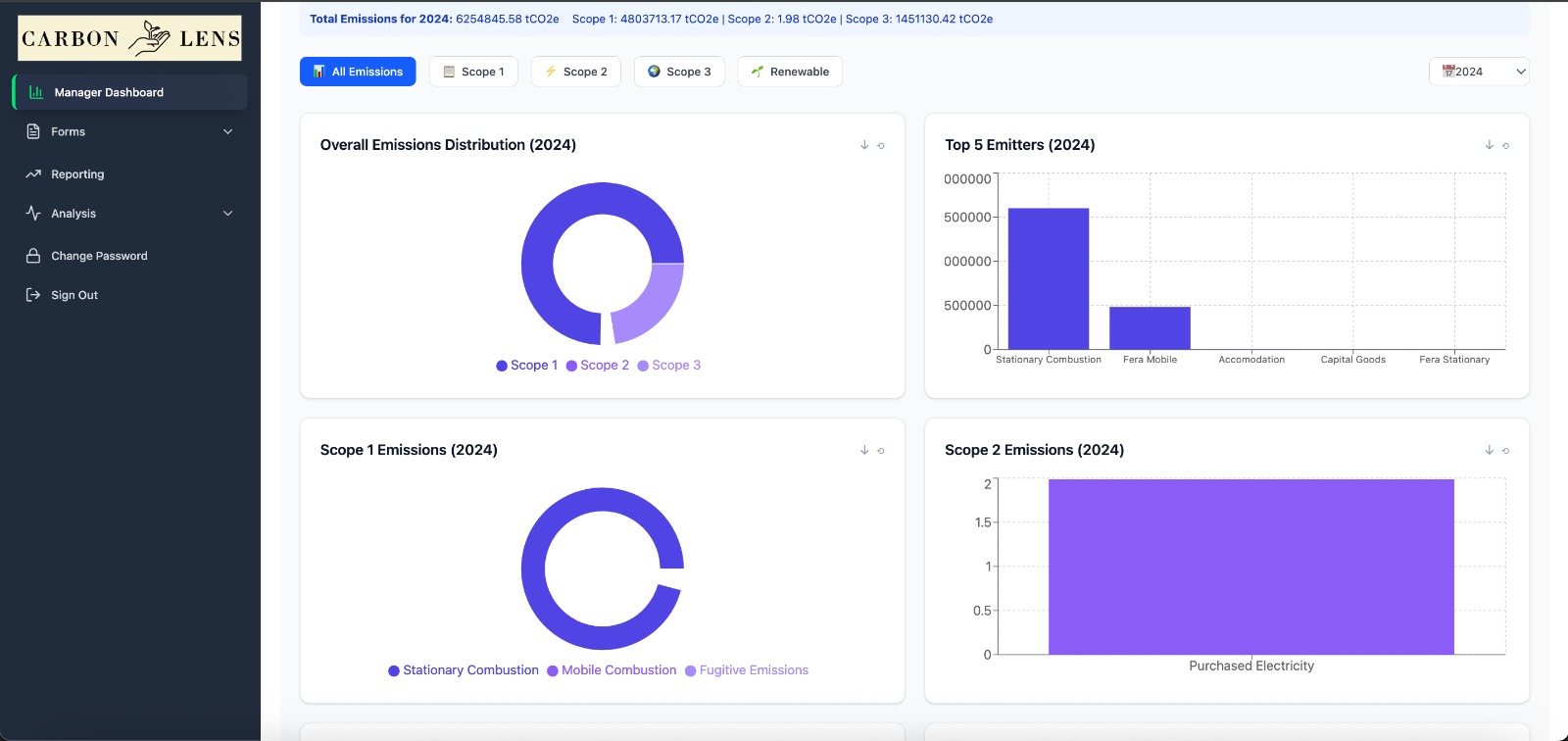The width and height of the screenshot is (1568, 741).
Task: Download the Scope 1 Emissions chart
Action: point(864,450)
